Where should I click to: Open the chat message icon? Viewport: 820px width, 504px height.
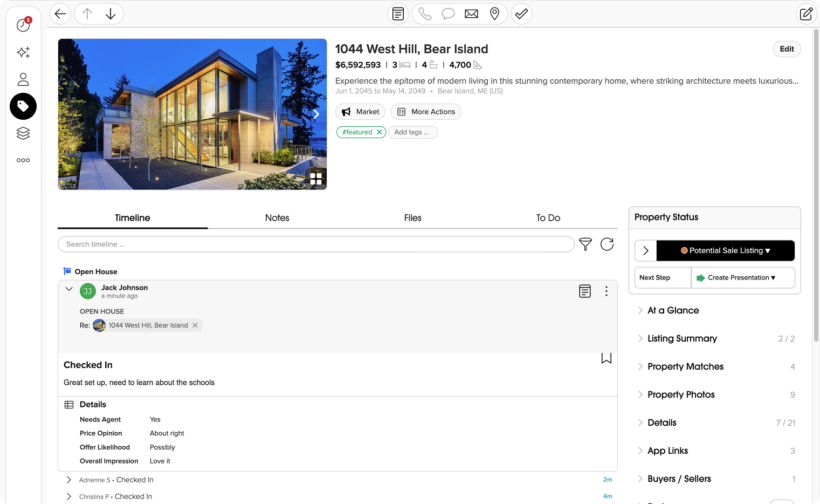[448, 14]
